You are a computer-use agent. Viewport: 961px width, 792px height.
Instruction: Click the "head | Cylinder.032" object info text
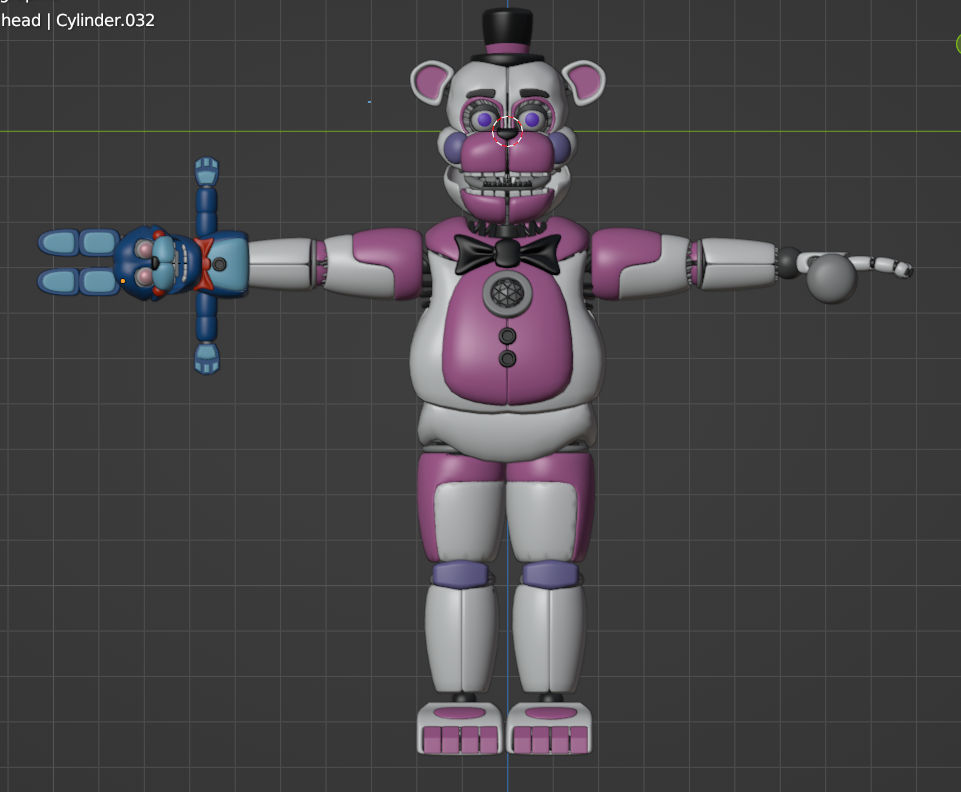click(x=77, y=20)
